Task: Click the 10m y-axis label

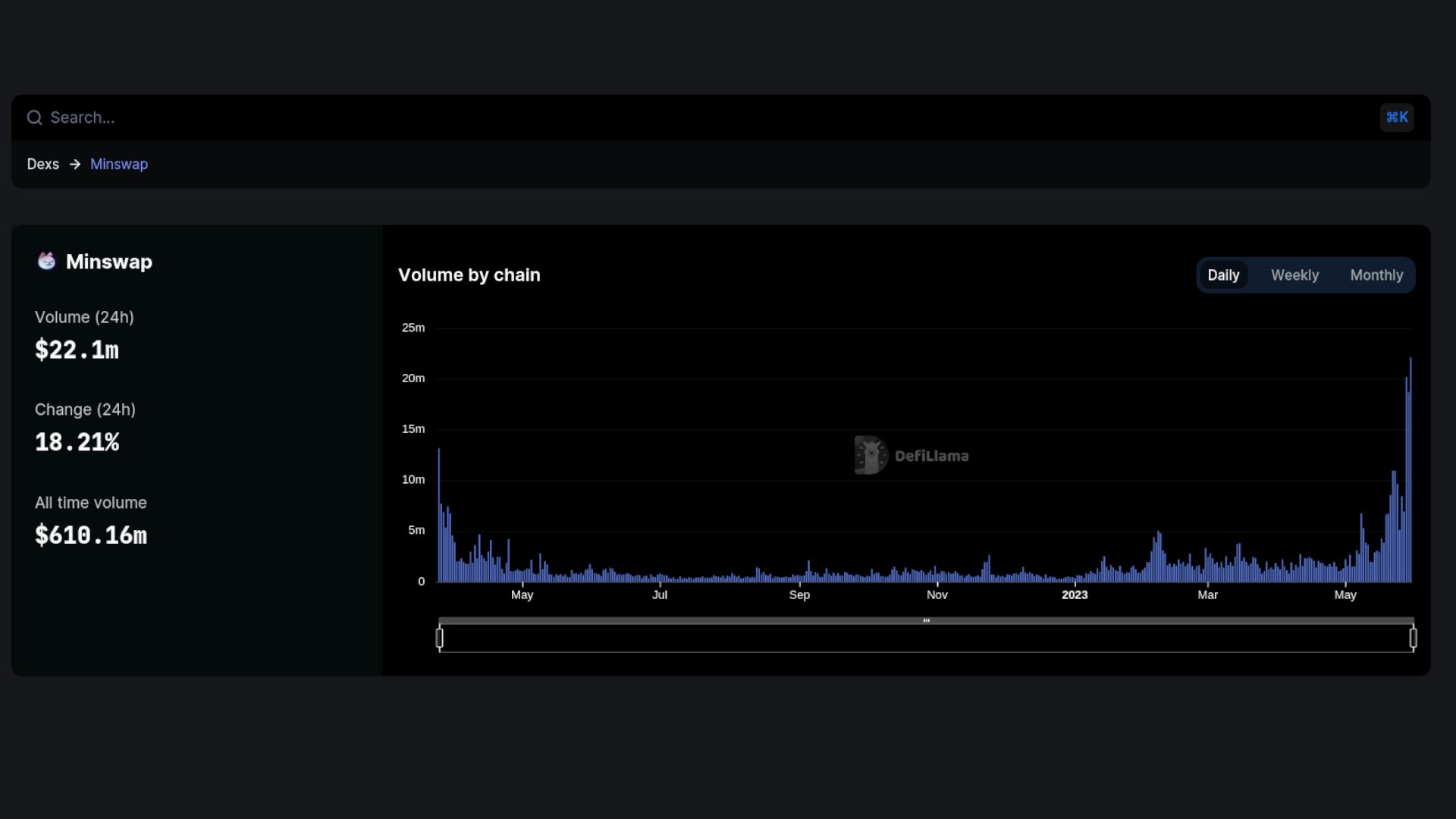Action: [413, 480]
